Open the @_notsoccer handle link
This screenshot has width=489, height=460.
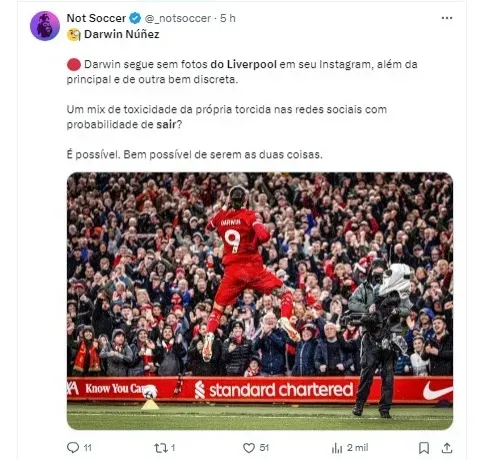(x=177, y=18)
